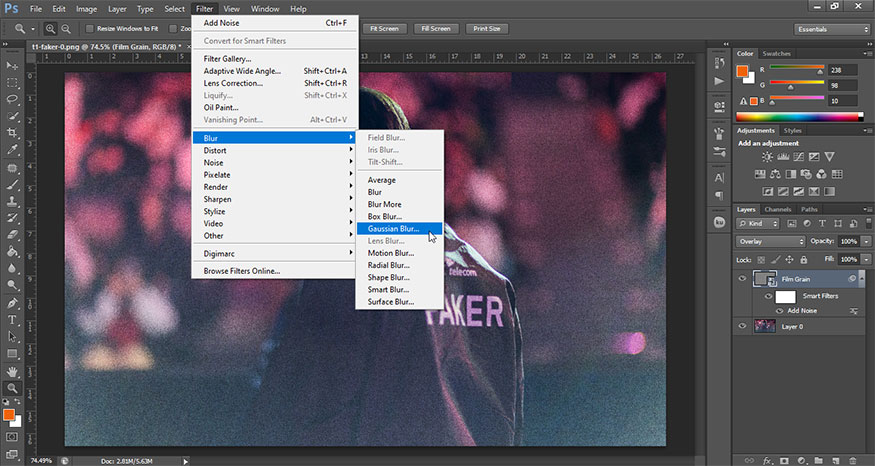
Task: Select the Eyedropper tool
Action: 13,150
